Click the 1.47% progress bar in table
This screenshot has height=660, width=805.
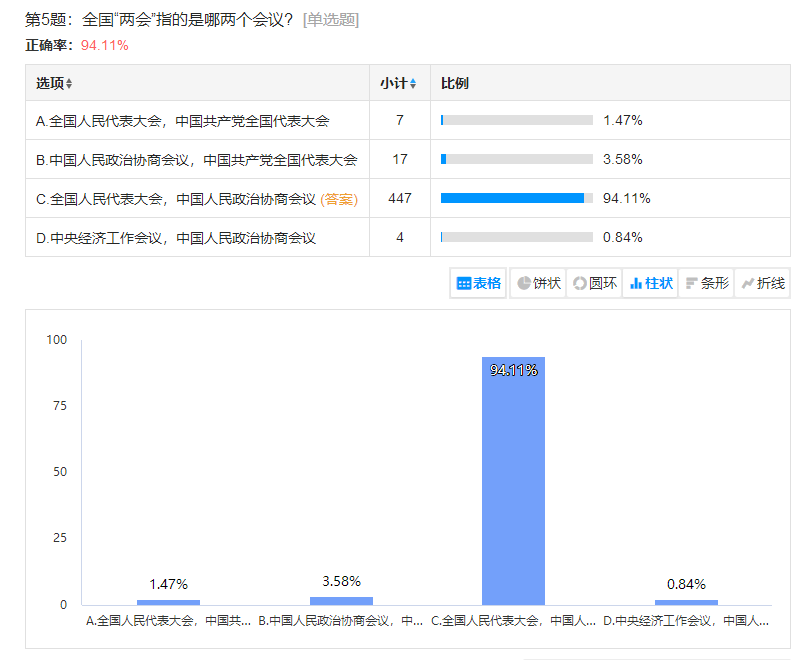516,120
